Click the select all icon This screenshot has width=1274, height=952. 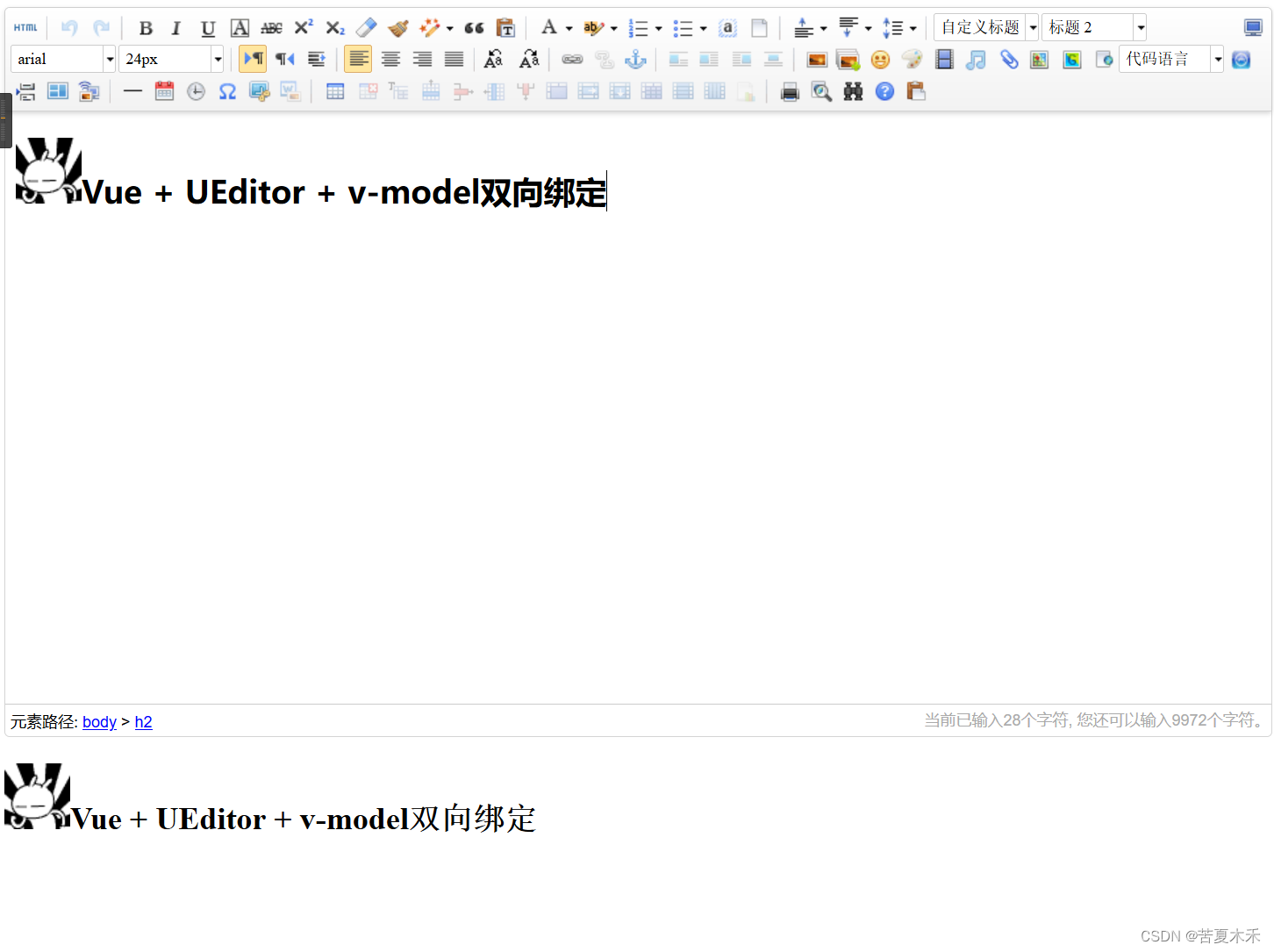coord(727,28)
